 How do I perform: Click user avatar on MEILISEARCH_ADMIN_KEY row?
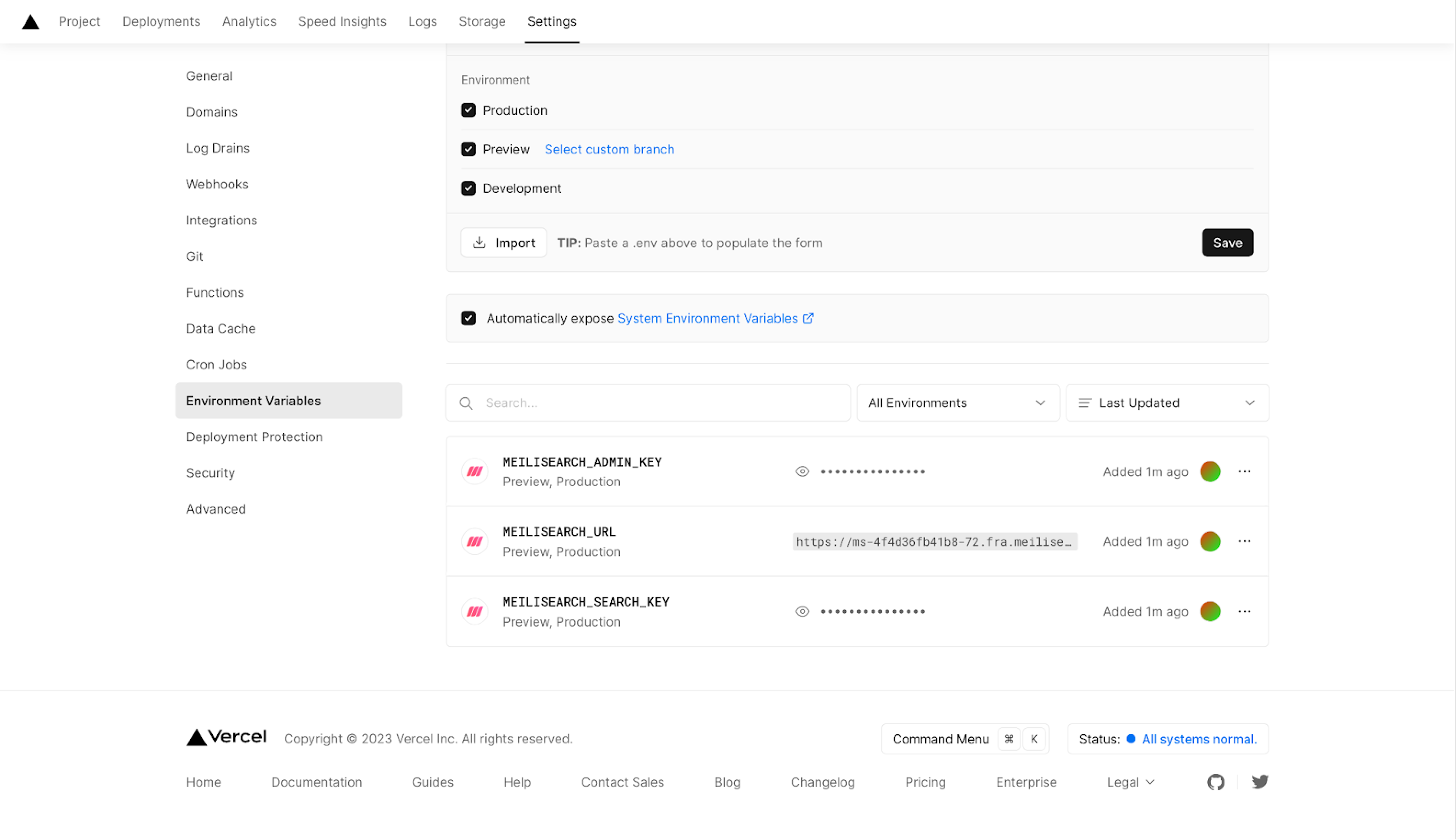tap(1209, 471)
